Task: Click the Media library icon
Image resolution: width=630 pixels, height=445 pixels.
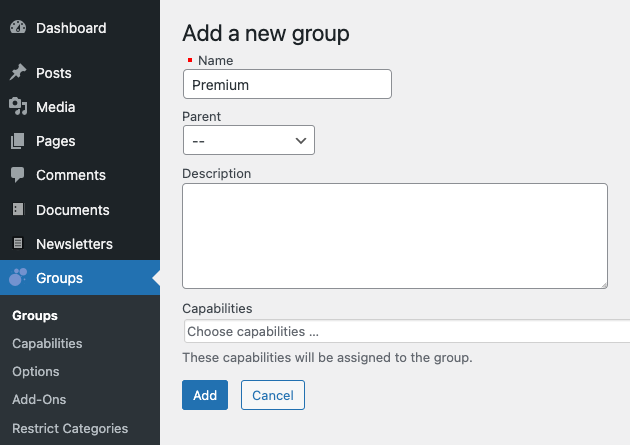Action: tap(18, 106)
